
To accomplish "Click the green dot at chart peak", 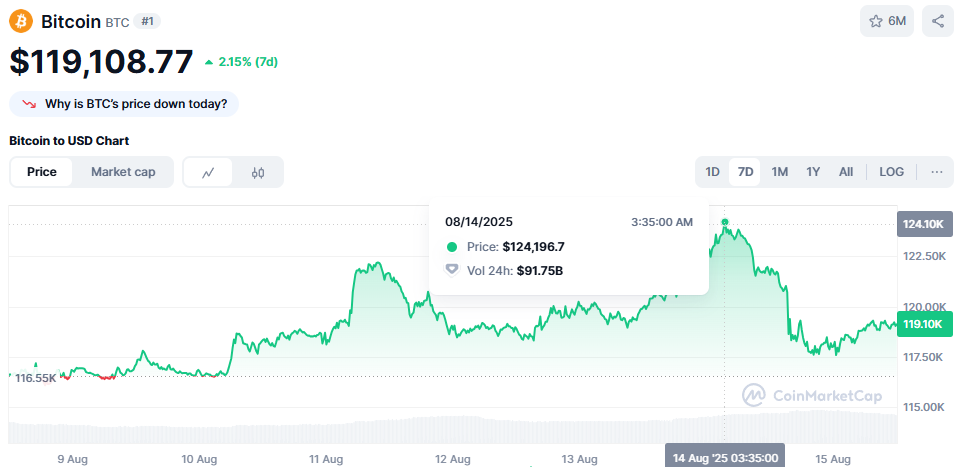I will [724, 222].
